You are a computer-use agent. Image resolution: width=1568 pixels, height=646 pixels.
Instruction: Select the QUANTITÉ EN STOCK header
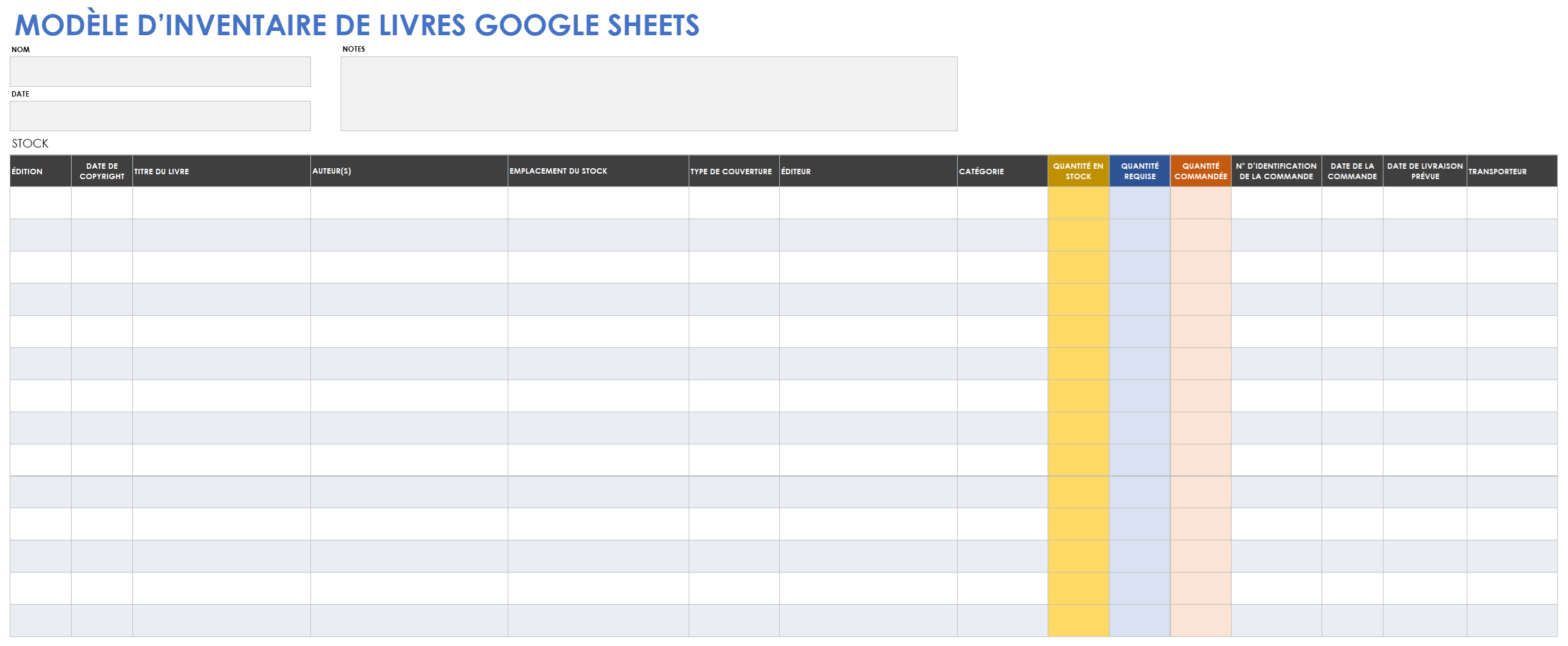(1078, 172)
